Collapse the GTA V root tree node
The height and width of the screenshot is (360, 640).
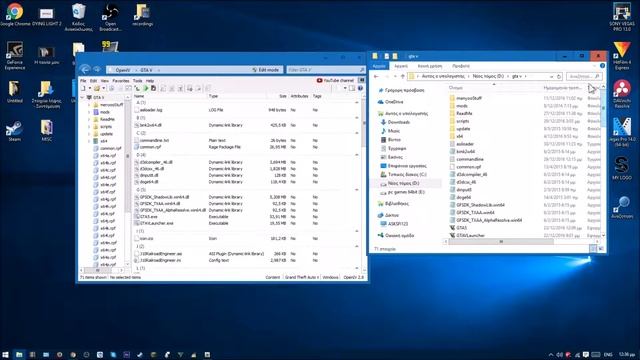pos(83,98)
